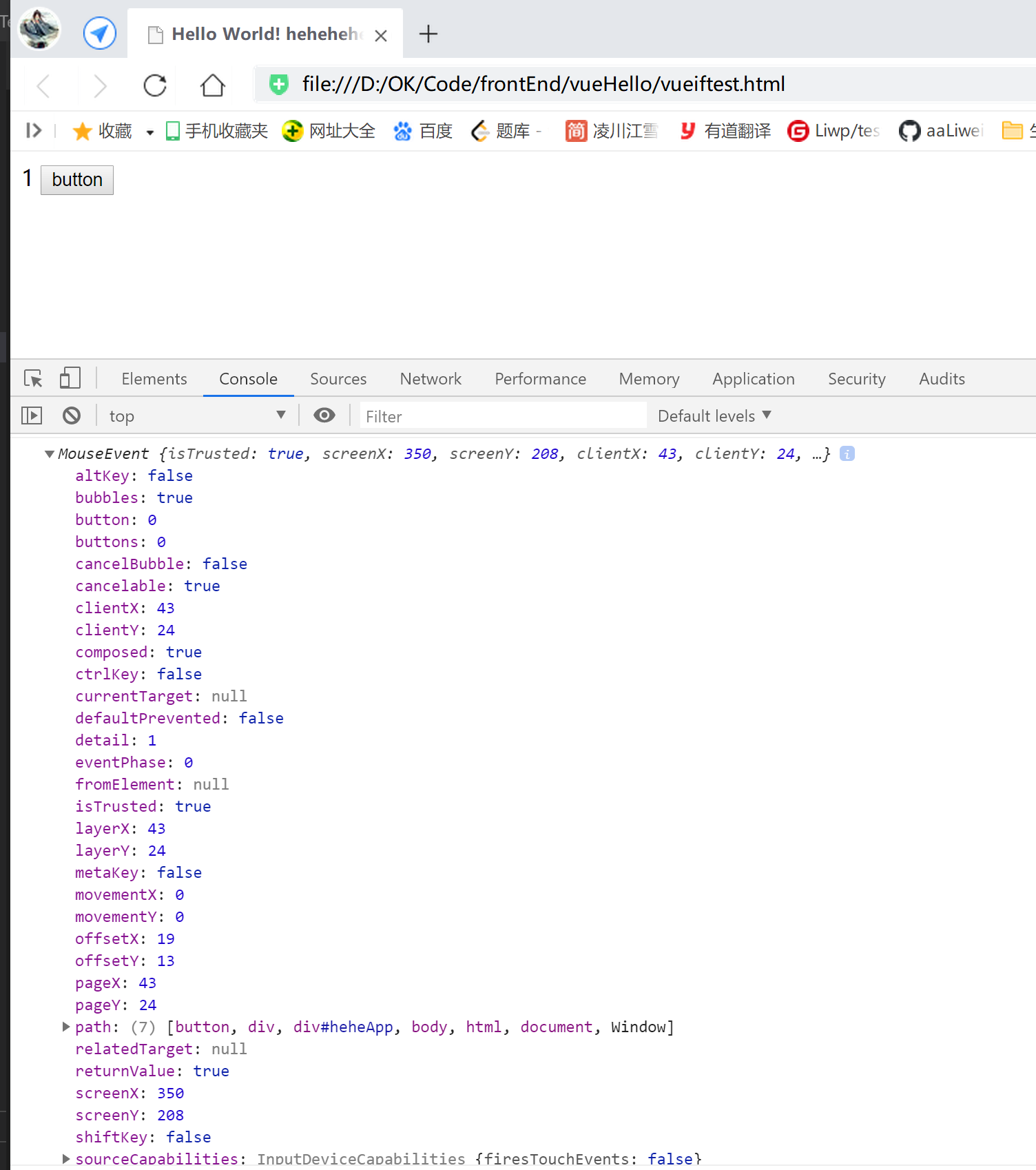
Task: Select the cancelBubble: false row
Action: click(161, 564)
